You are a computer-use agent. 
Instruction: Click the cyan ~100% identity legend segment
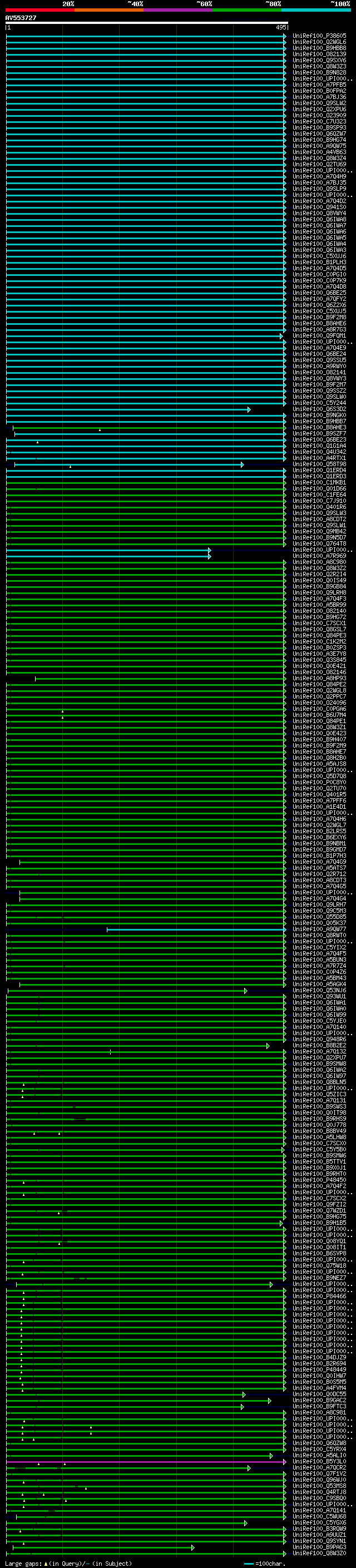[x=316, y=10]
